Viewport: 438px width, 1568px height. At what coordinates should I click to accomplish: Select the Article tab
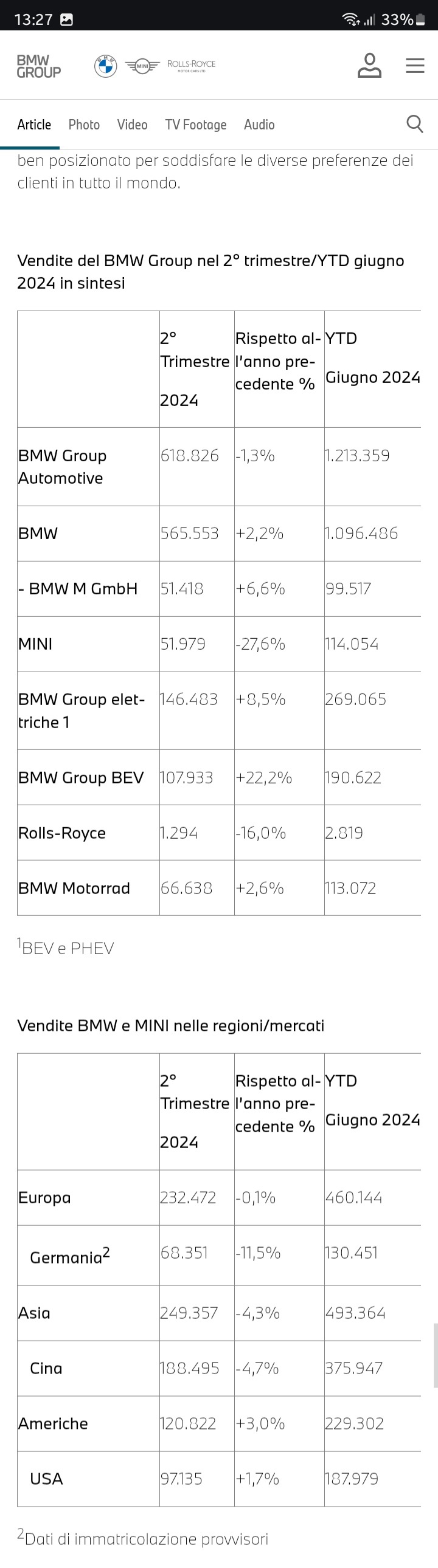[34, 125]
